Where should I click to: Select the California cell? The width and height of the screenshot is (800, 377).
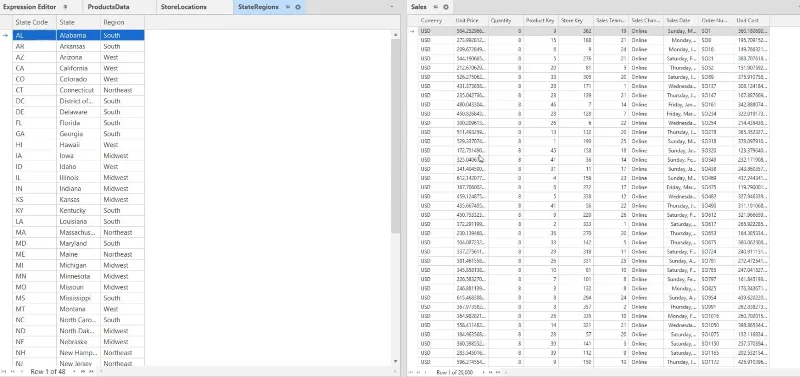[78, 68]
